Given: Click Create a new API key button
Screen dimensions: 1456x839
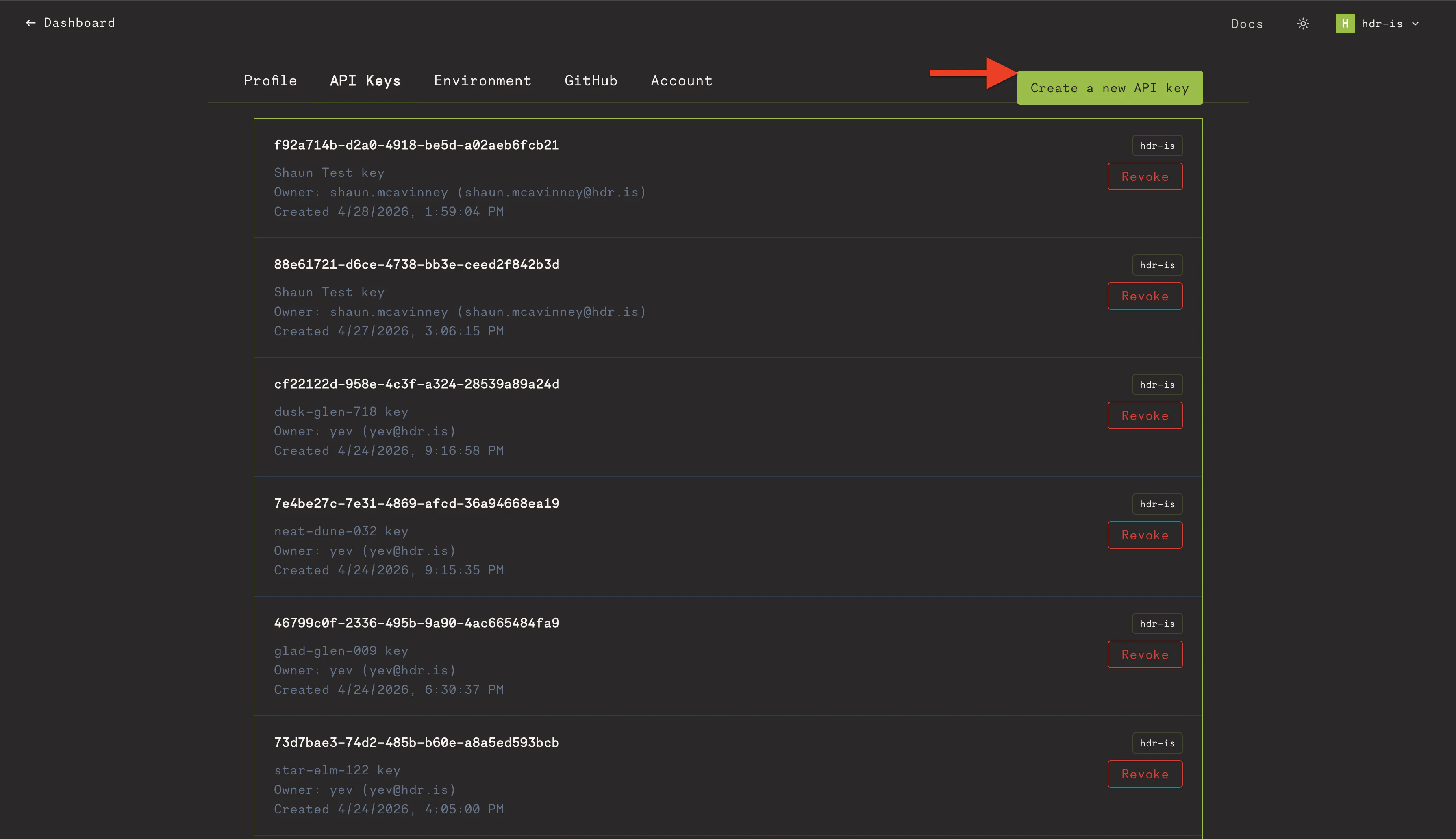Looking at the screenshot, I should pos(1110,87).
